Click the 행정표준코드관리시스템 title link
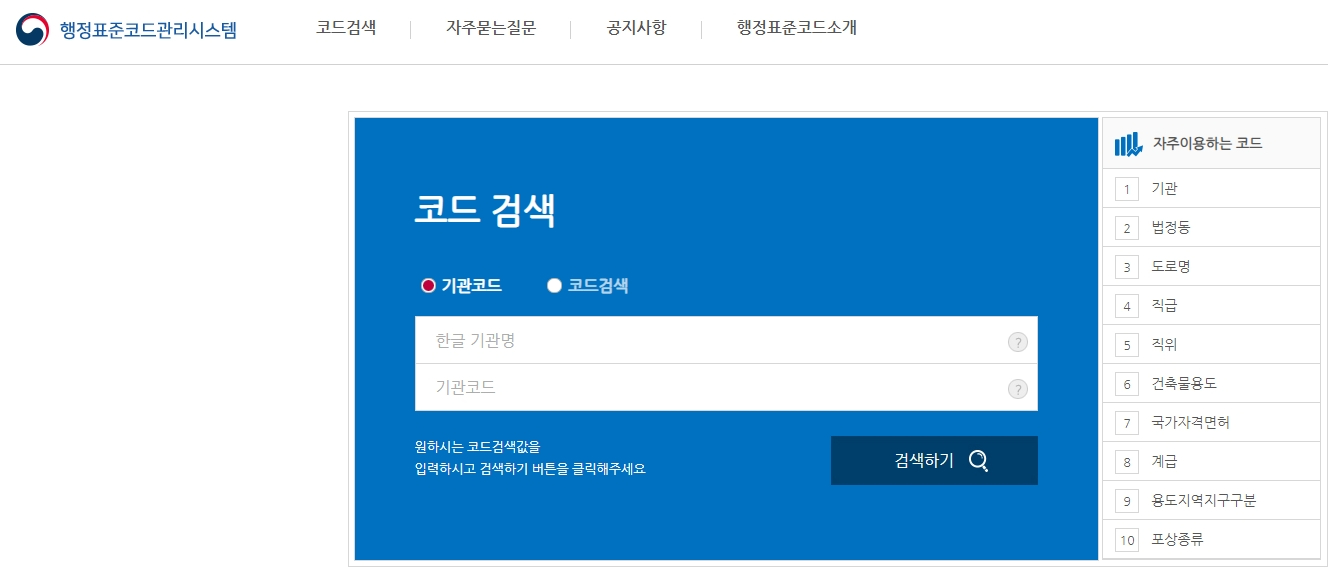 point(148,30)
